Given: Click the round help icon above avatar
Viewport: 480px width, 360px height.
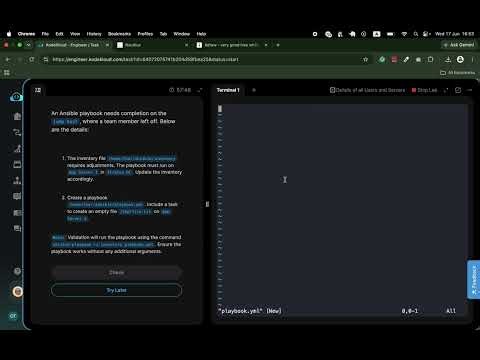Looking at the screenshot, I should (x=17, y=271).
